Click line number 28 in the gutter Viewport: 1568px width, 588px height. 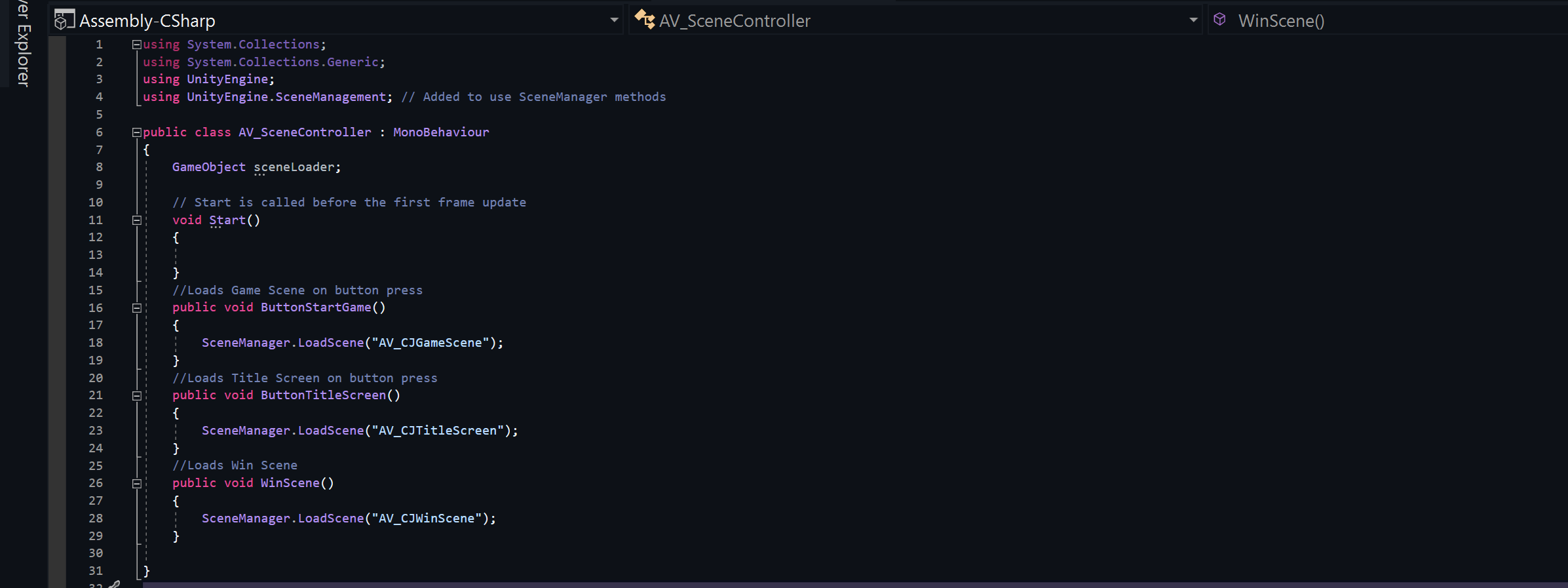pos(96,519)
